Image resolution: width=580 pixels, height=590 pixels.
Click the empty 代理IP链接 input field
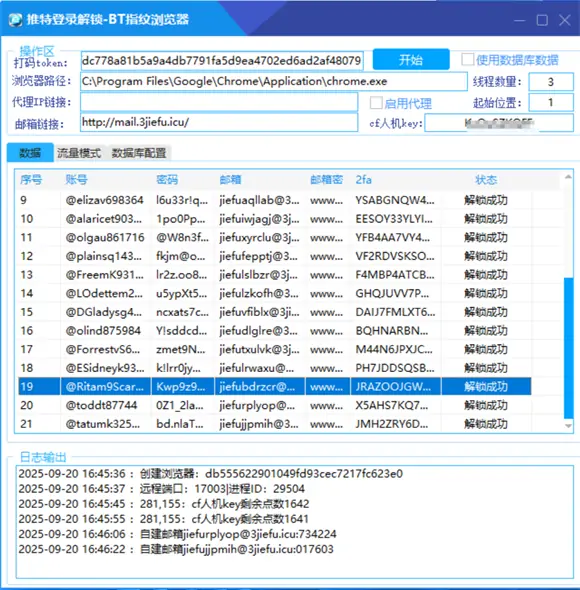pyautogui.click(x=219, y=102)
